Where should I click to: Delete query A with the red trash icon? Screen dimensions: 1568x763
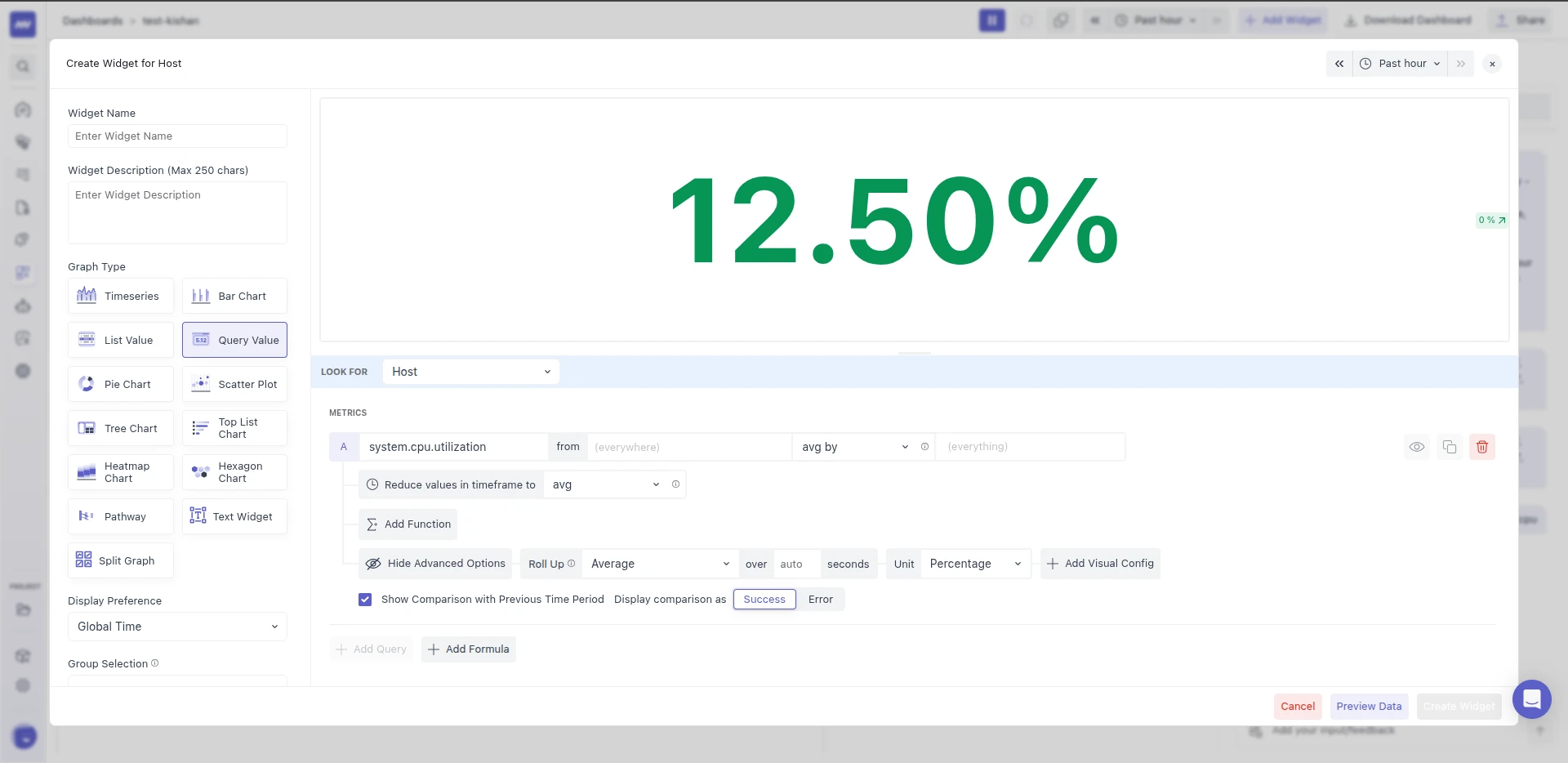tap(1482, 447)
